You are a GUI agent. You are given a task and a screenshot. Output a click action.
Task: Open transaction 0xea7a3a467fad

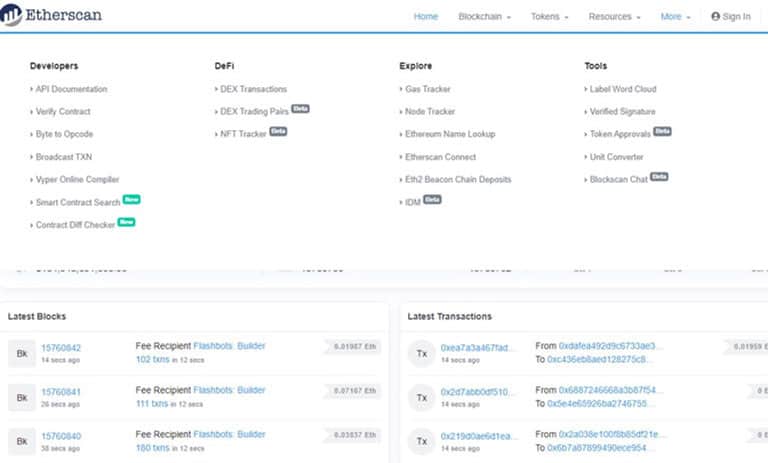tap(477, 348)
